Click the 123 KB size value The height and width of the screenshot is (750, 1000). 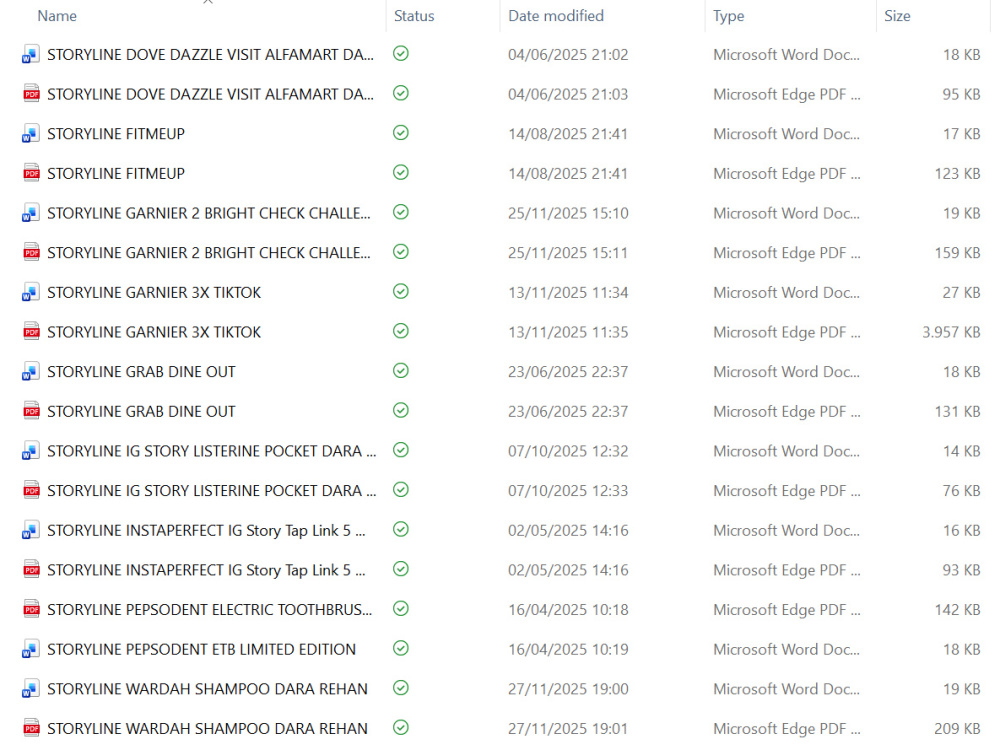(x=957, y=173)
